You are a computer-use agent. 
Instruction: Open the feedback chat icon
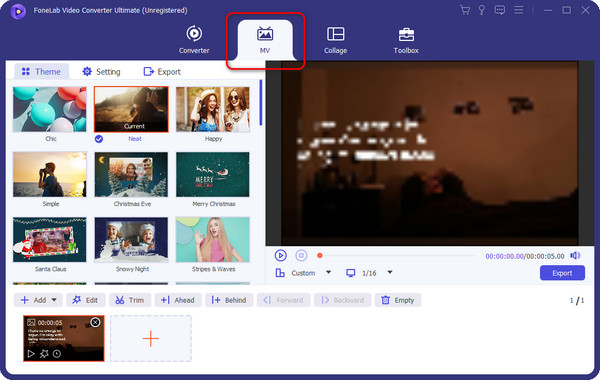(499, 10)
